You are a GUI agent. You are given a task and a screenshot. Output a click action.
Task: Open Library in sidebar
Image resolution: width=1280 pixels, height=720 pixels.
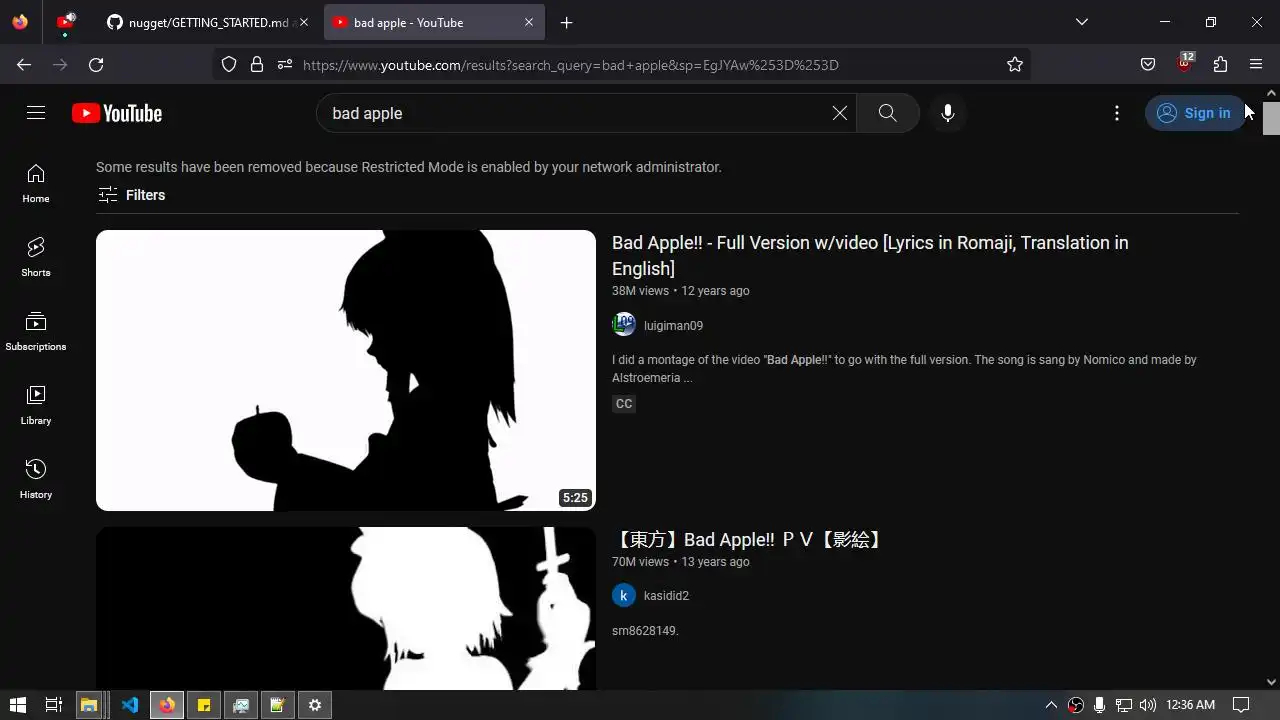click(x=36, y=405)
